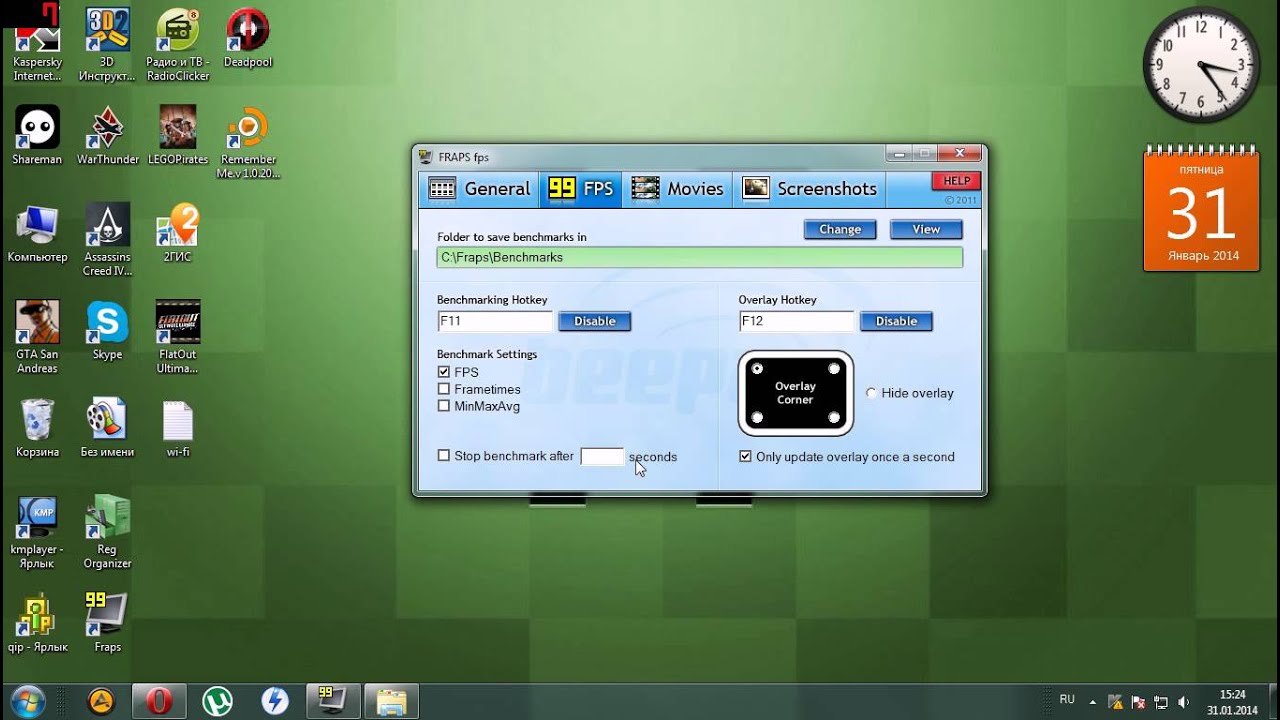Open the 3D Инструктор desktop shortcut

click(107, 45)
